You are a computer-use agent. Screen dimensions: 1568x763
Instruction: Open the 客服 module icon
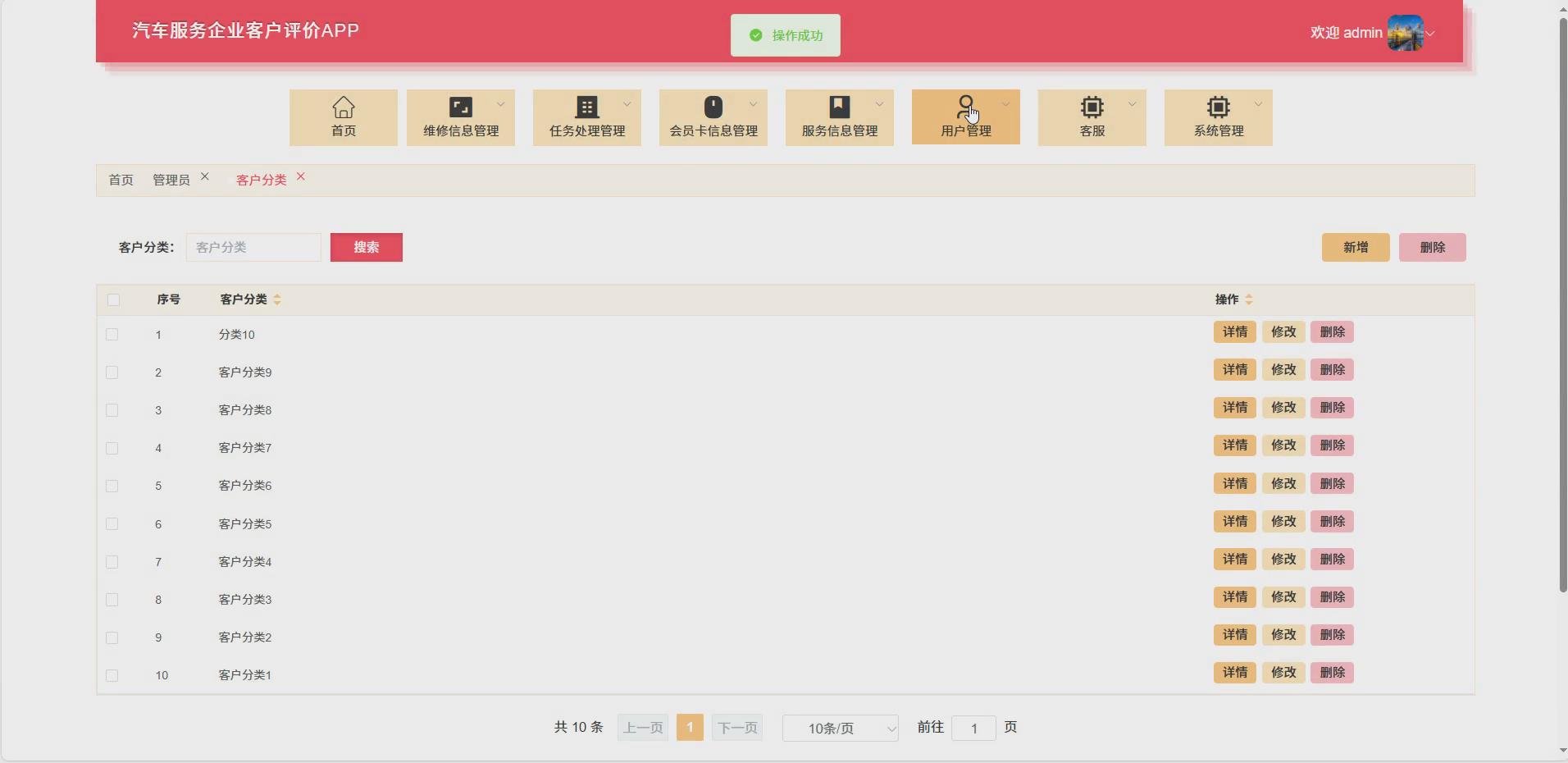click(x=1092, y=107)
